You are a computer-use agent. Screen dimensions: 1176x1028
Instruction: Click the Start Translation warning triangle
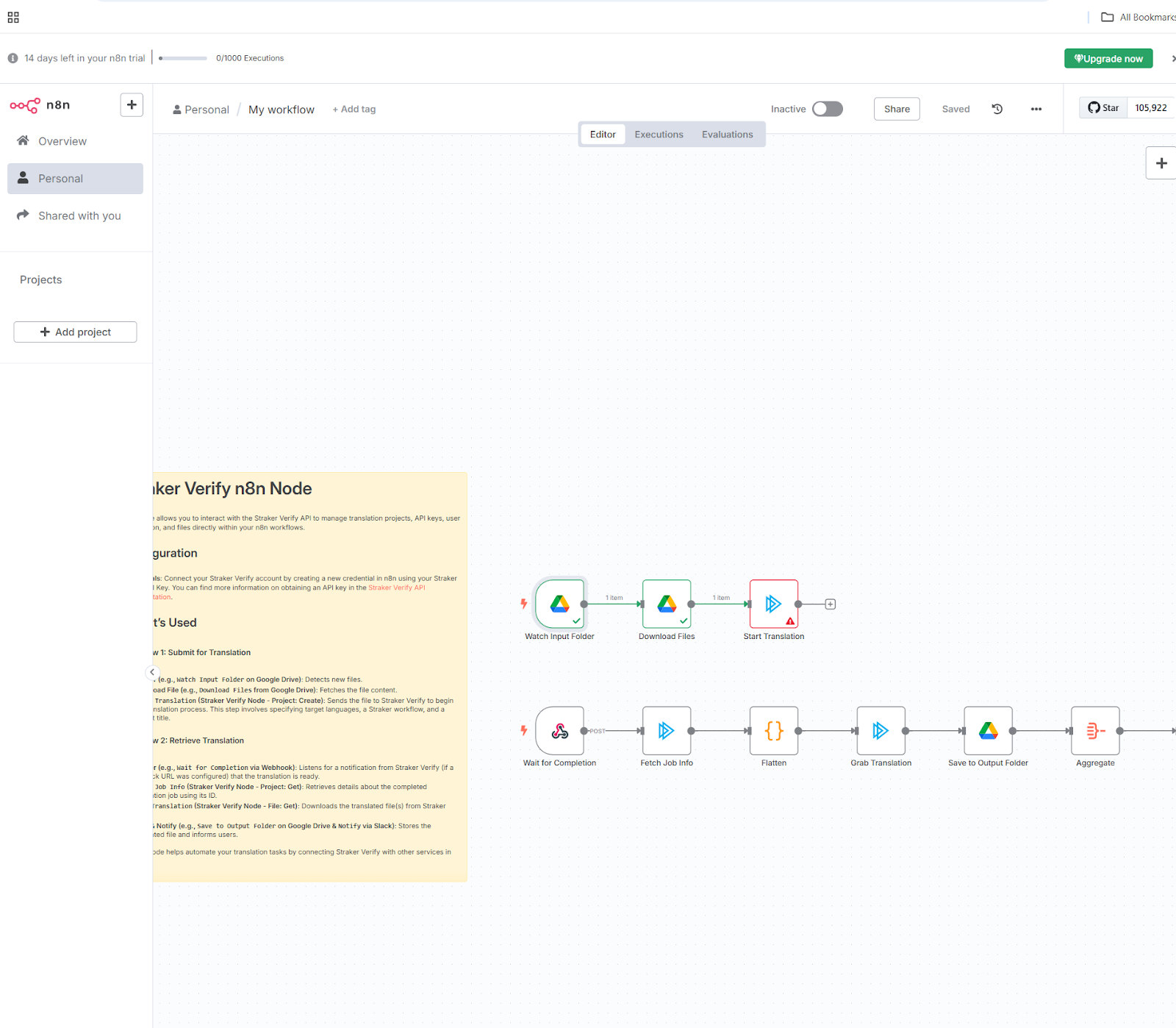point(790,621)
